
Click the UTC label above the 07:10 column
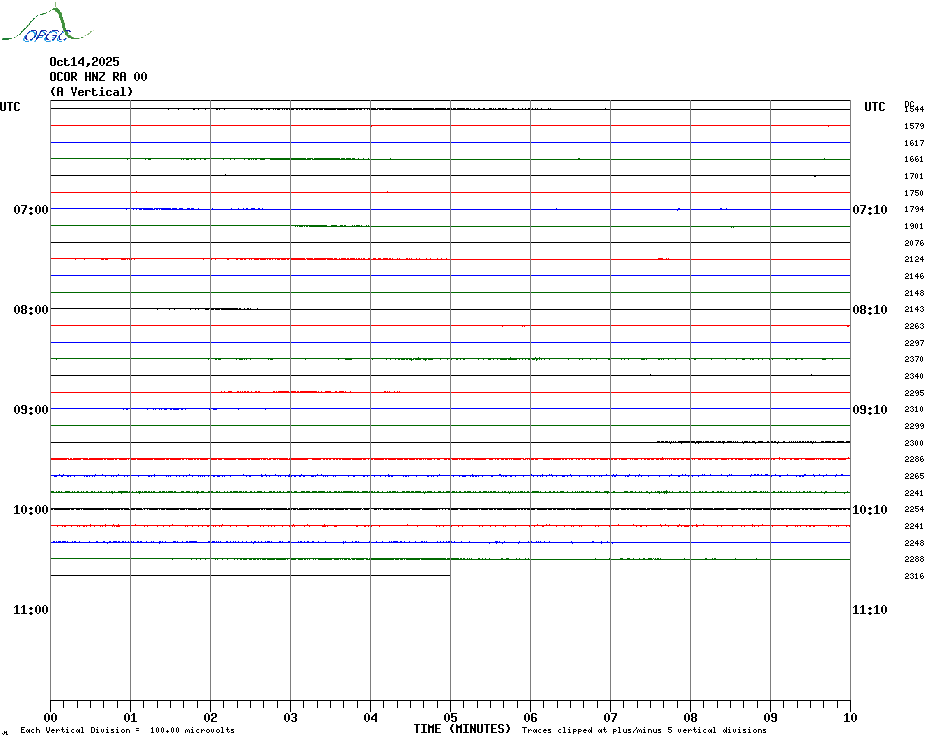(874, 107)
